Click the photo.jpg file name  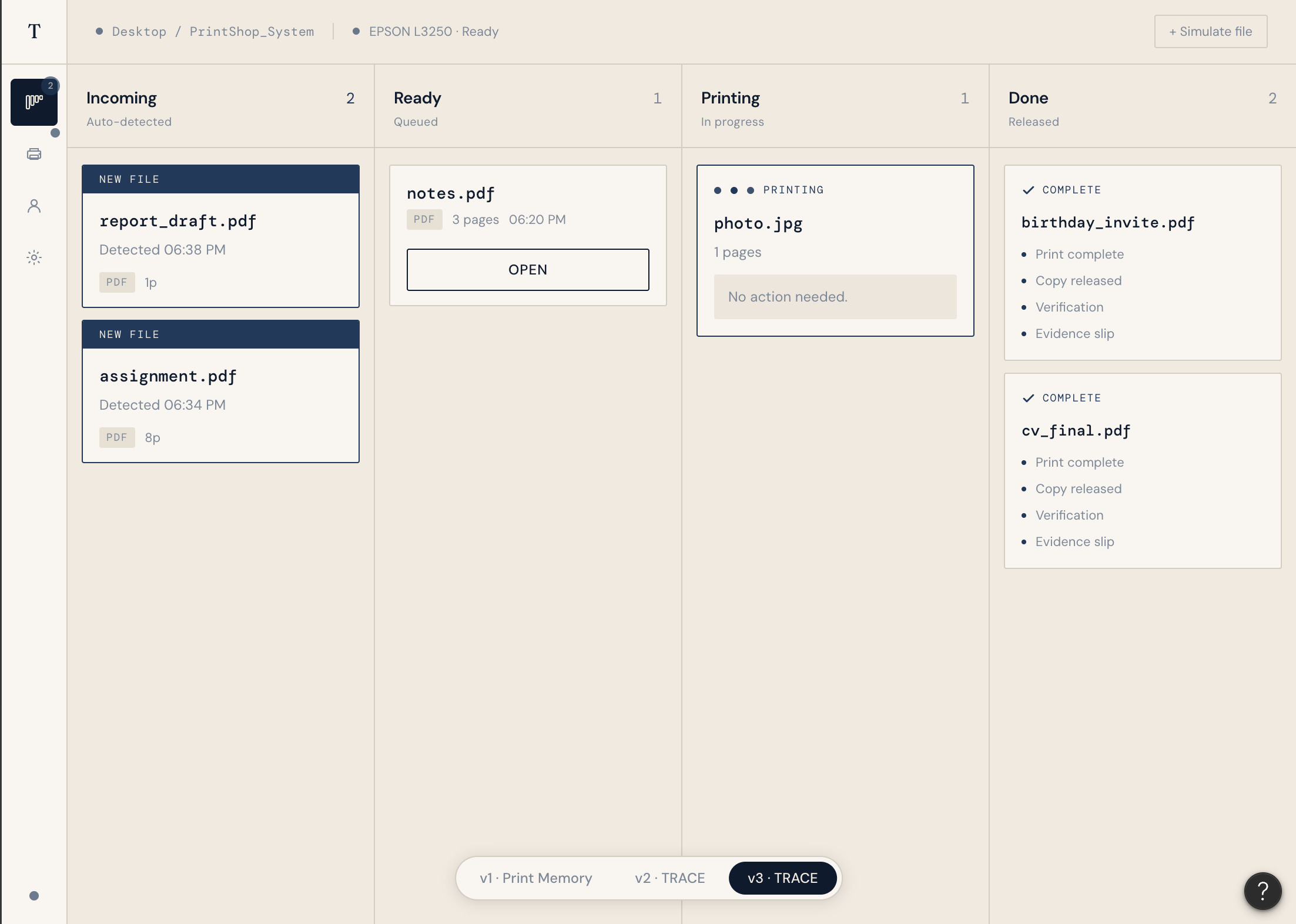(x=758, y=224)
